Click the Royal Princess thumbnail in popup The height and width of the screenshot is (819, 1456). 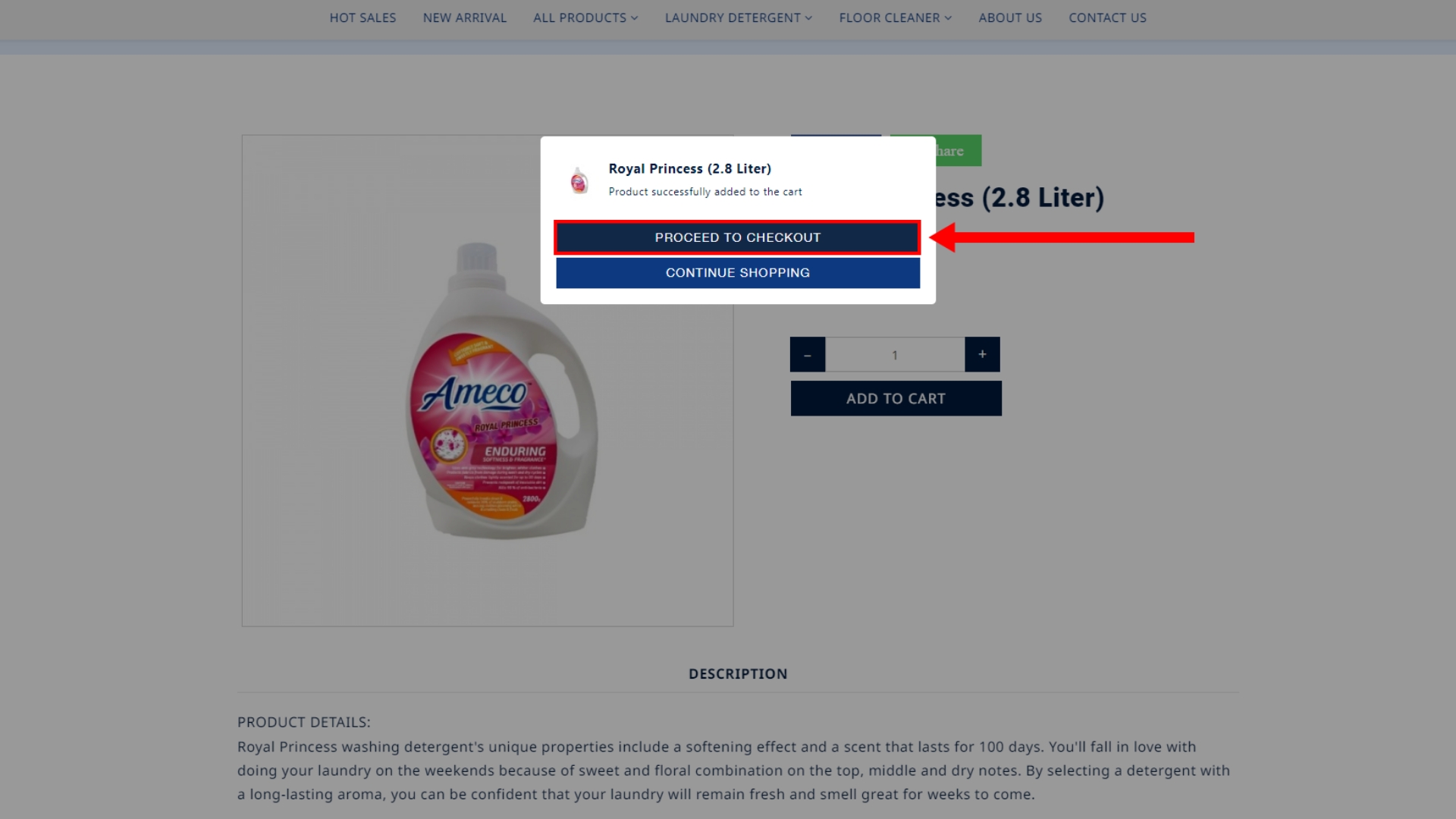click(x=579, y=180)
